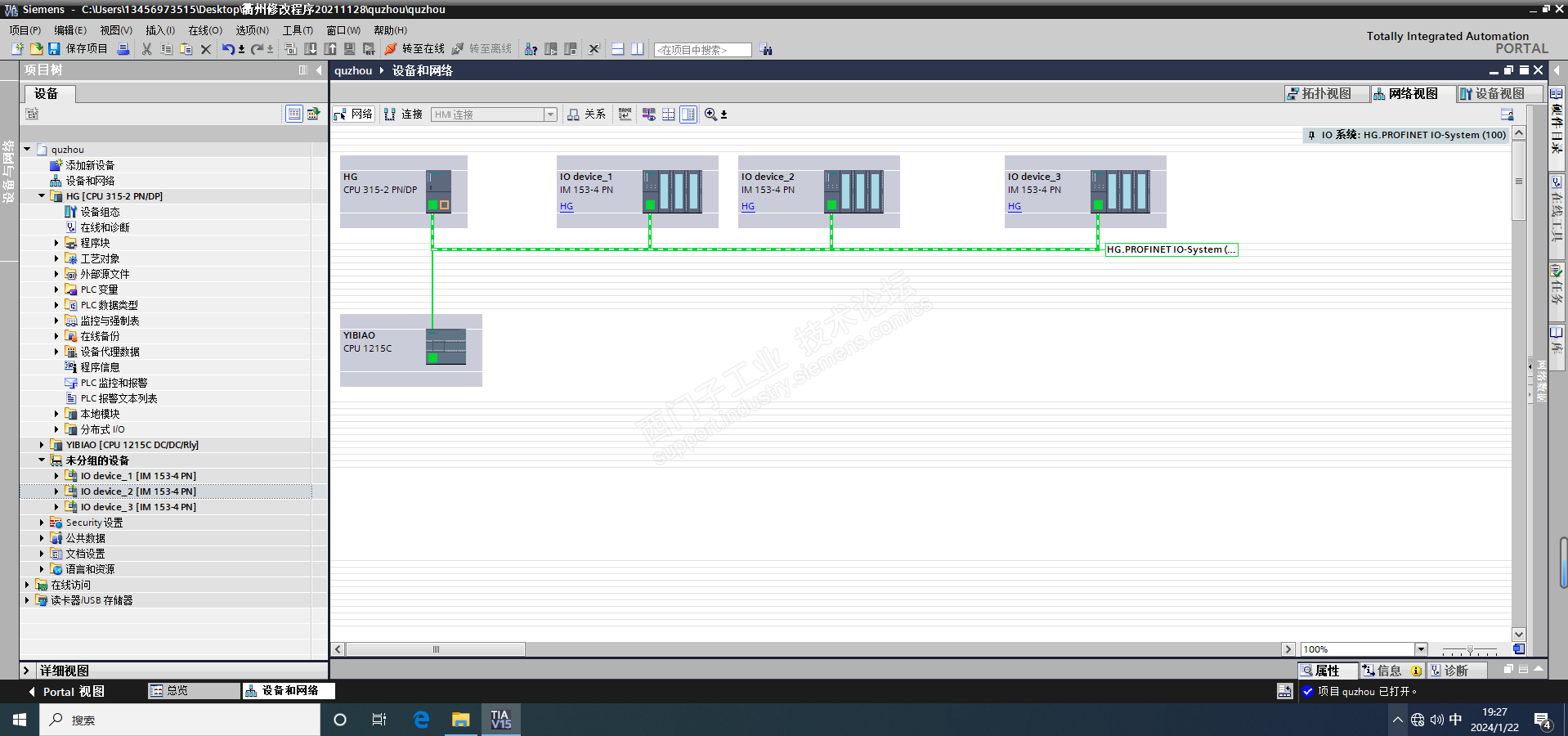This screenshot has height=736, width=1568.
Task: Open File Explorer from the taskbar
Action: (461, 720)
